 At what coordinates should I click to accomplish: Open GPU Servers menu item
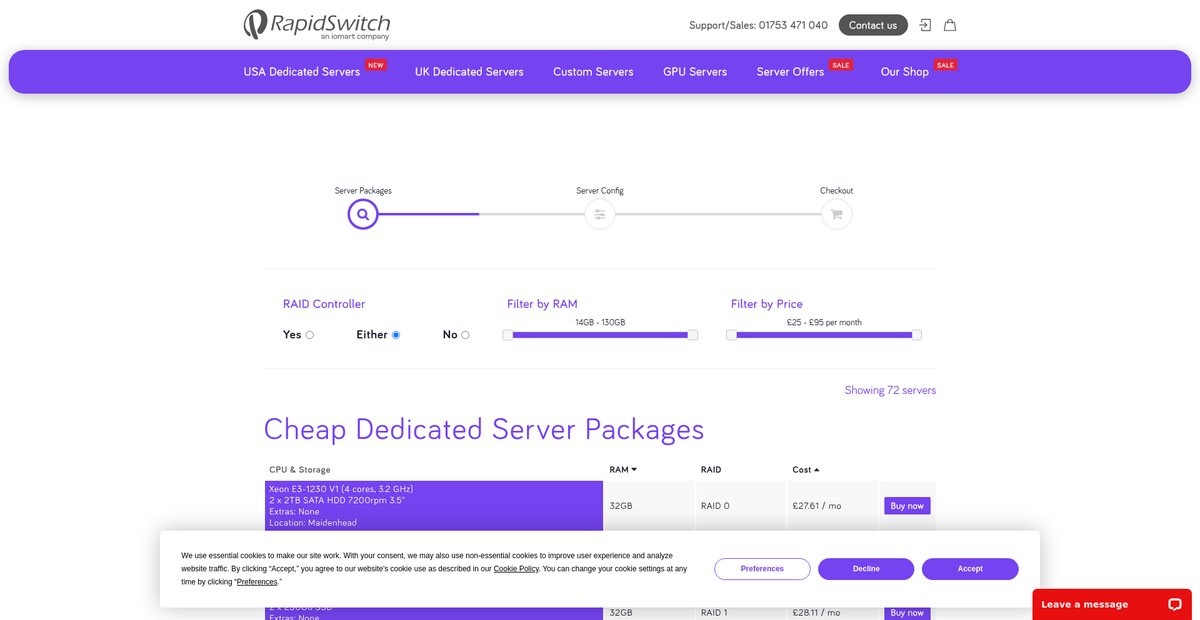[695, 72]
